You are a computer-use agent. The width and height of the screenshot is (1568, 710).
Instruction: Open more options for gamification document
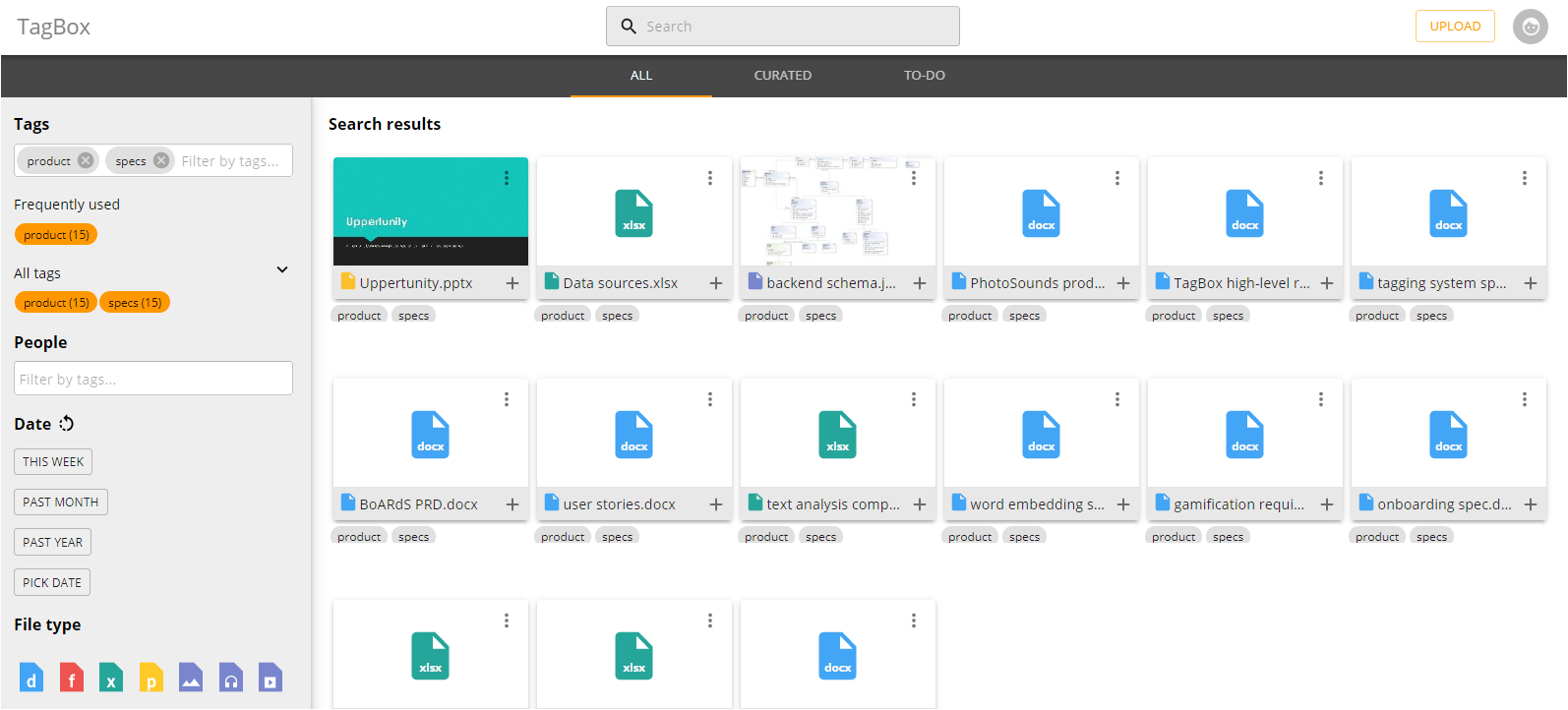[x=1321, y=399]
